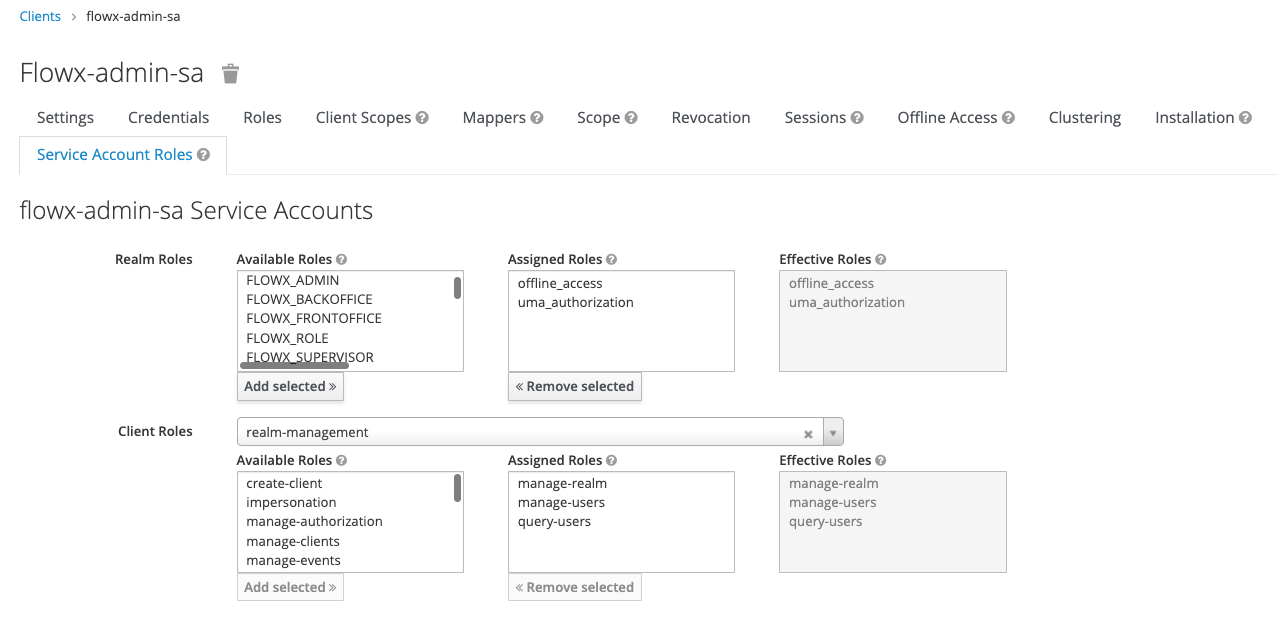Open the Clustering tab
This screenshot has width=1286, height=630.
tap(1085, 117)
